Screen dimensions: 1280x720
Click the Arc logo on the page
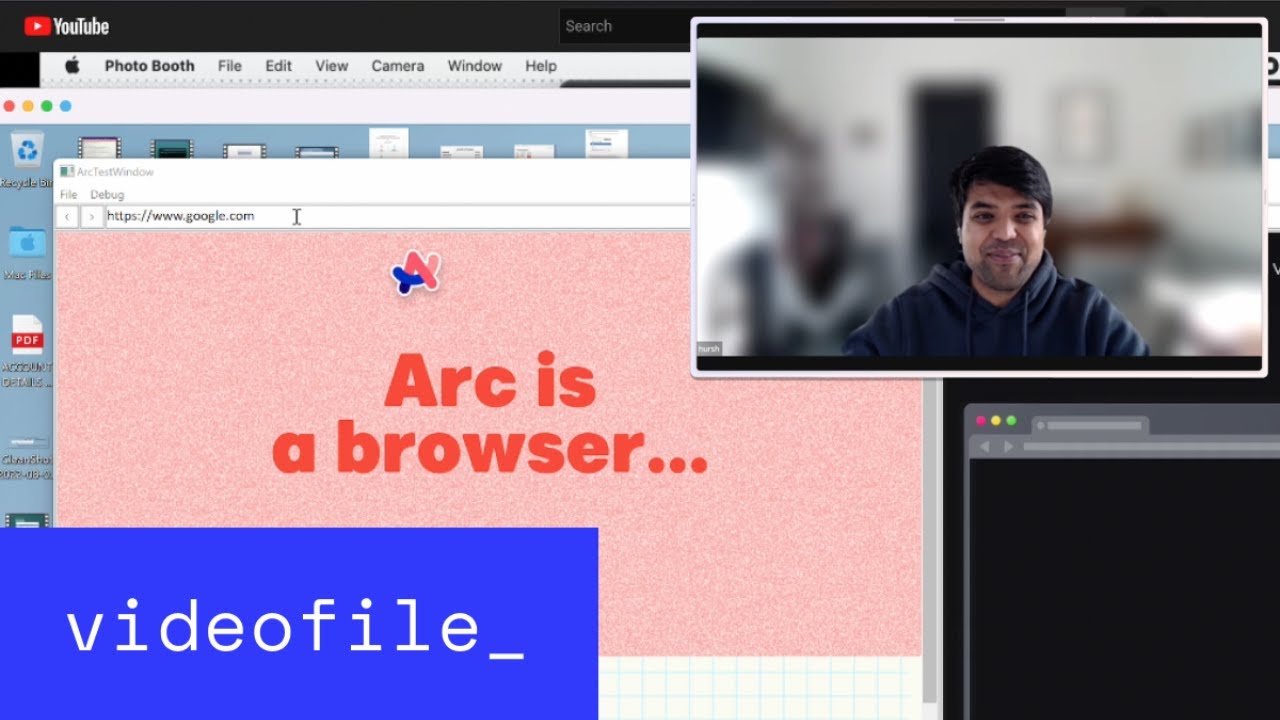pyautogui.click(x=416, y=272)
